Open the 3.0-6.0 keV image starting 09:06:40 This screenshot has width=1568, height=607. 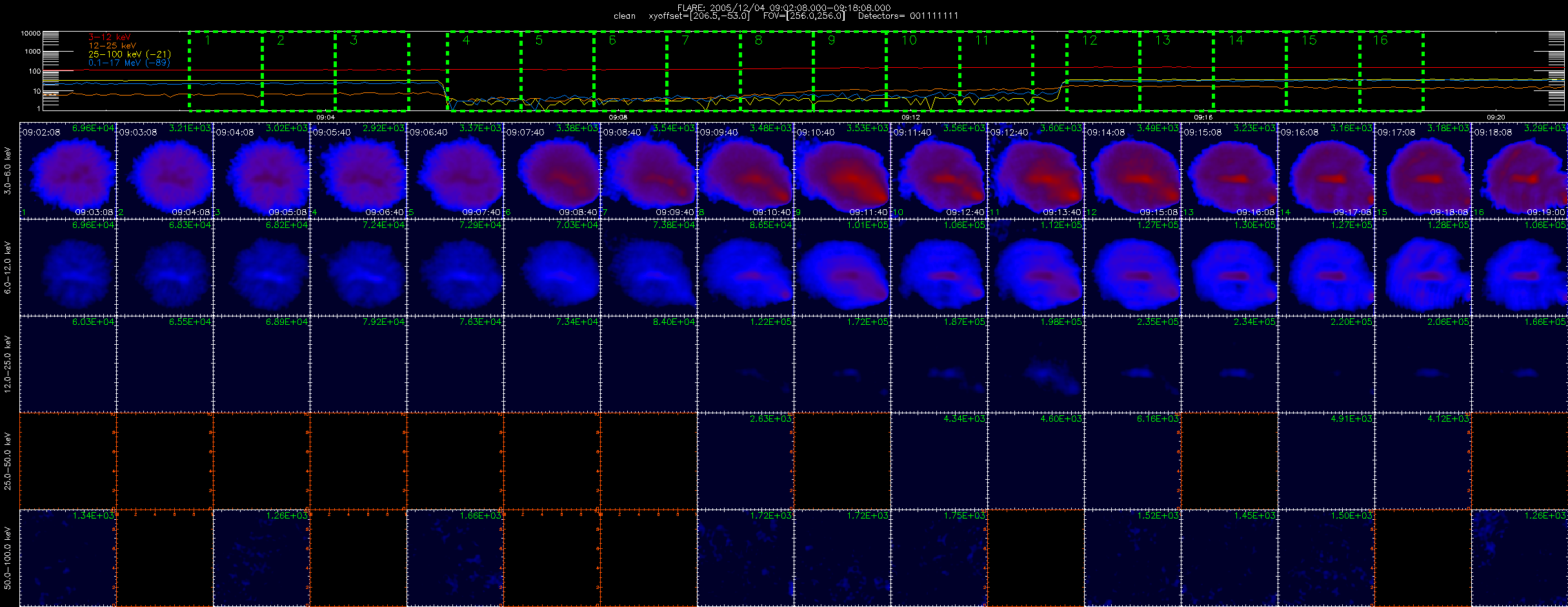click(x=456, y=170)
